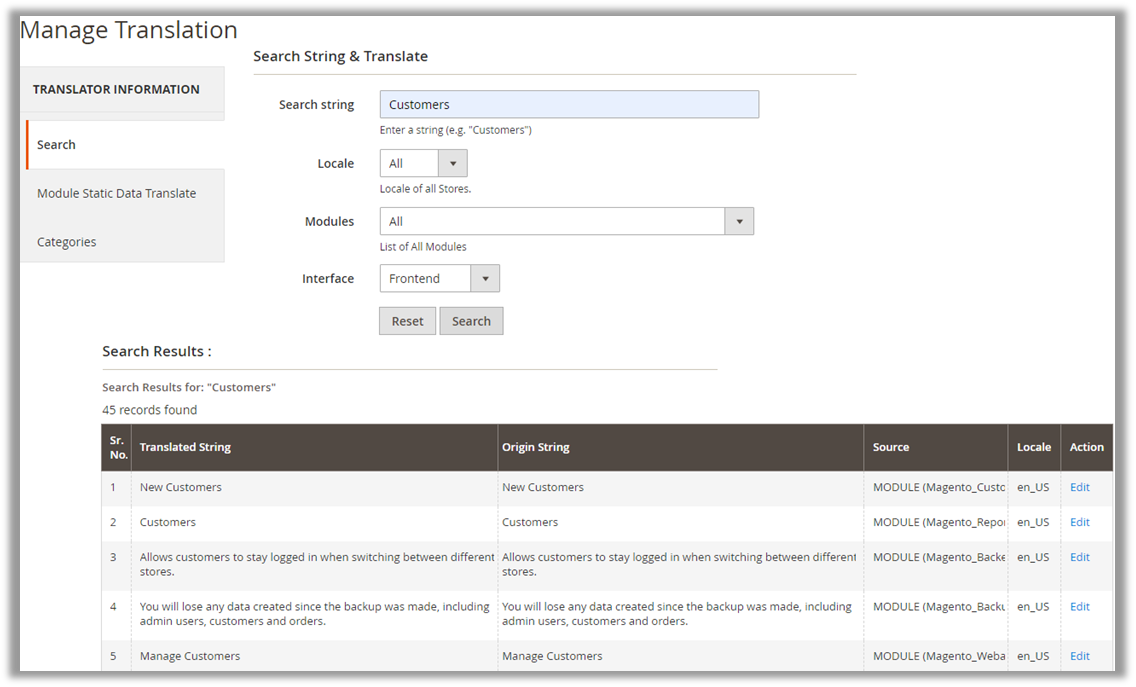Viewport: 1136px width, 687px height.
Task: Edit the Manage Customers translation
Action: [1079, 657]
